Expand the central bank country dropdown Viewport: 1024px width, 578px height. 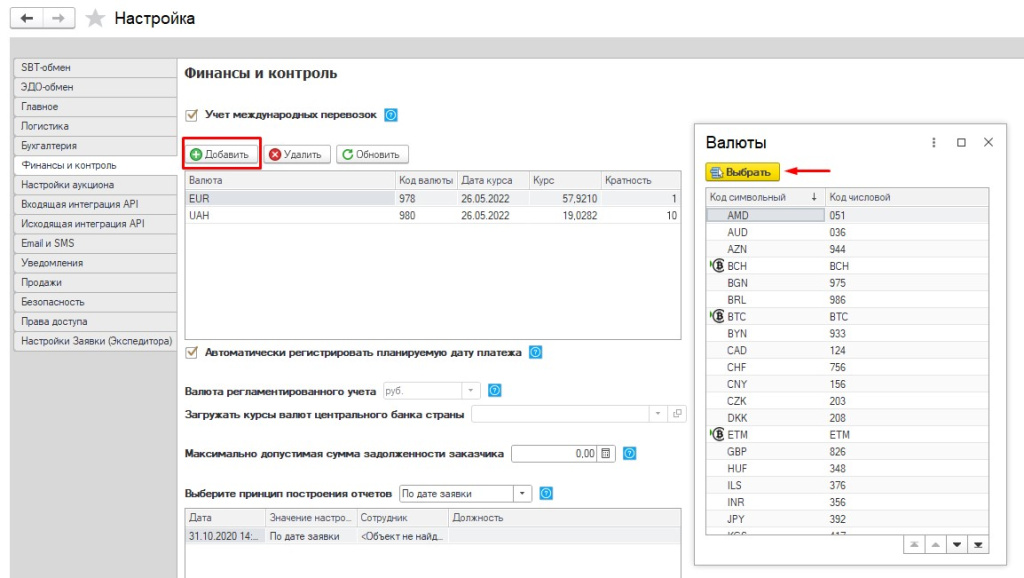658,413
